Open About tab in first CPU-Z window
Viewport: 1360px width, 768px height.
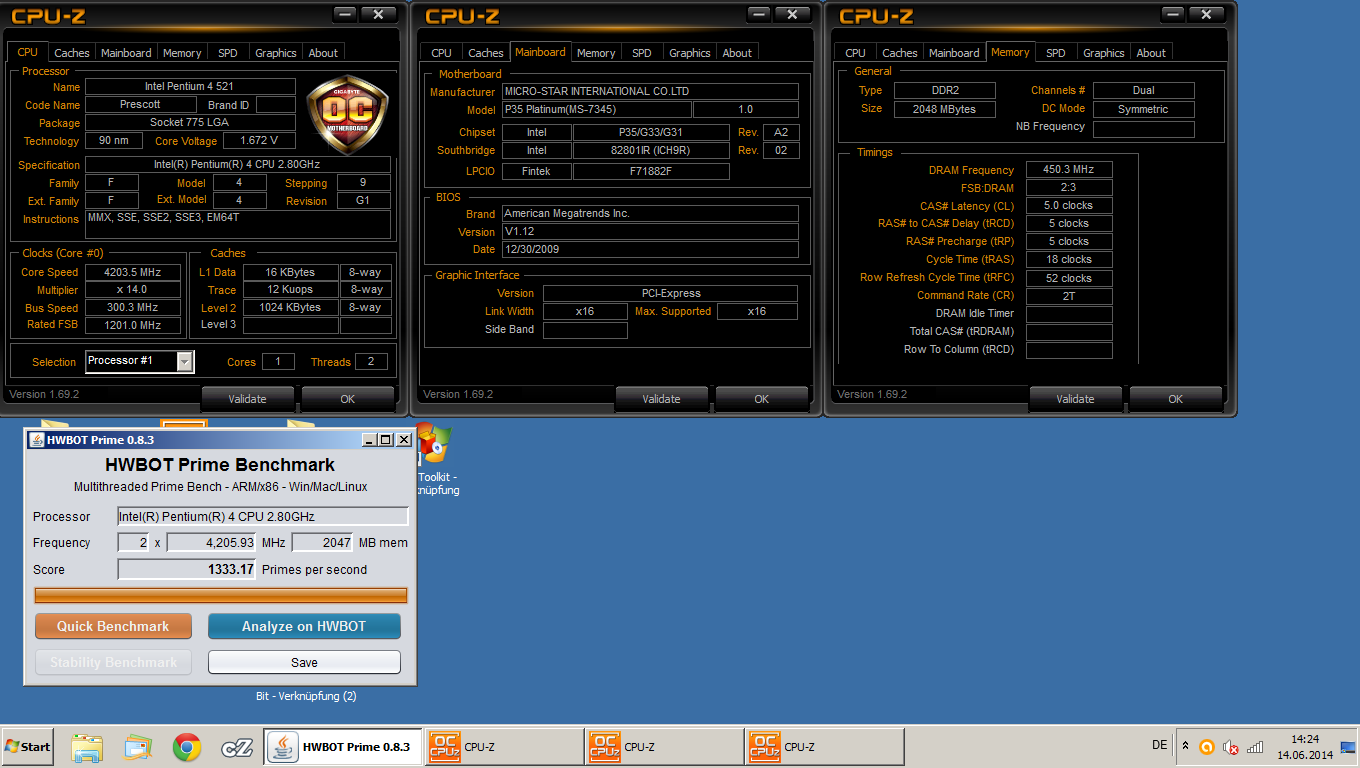(x=323, y=53)
